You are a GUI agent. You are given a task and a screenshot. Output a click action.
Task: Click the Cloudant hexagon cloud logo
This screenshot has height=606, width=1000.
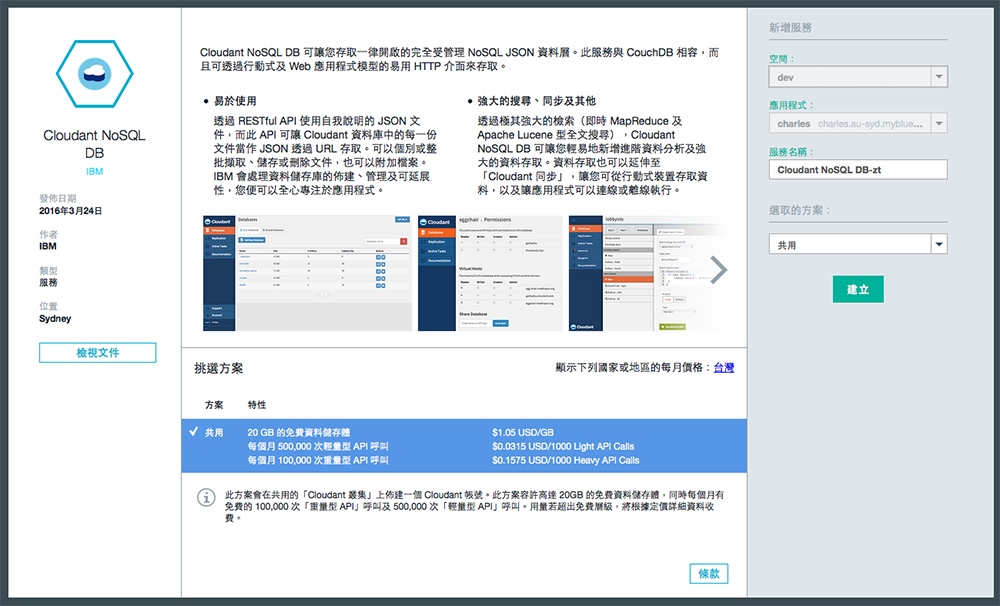91,73
